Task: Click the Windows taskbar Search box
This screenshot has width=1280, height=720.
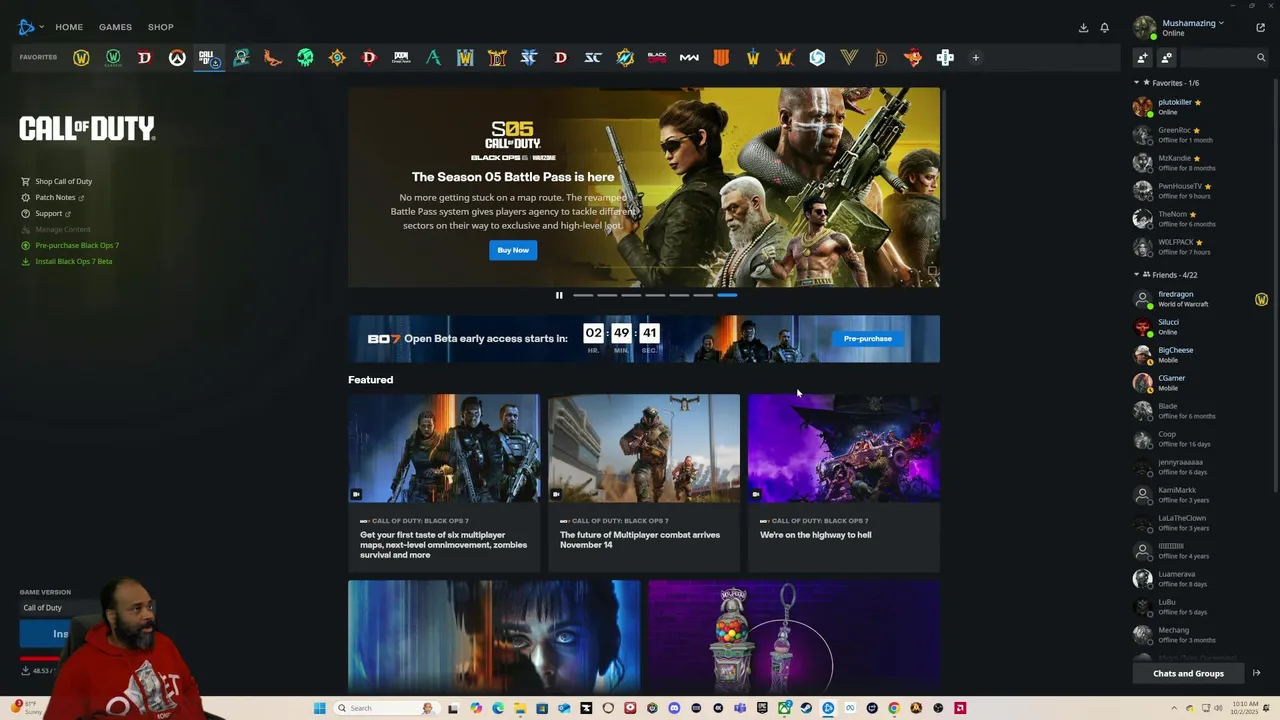Action: [386, 708]
